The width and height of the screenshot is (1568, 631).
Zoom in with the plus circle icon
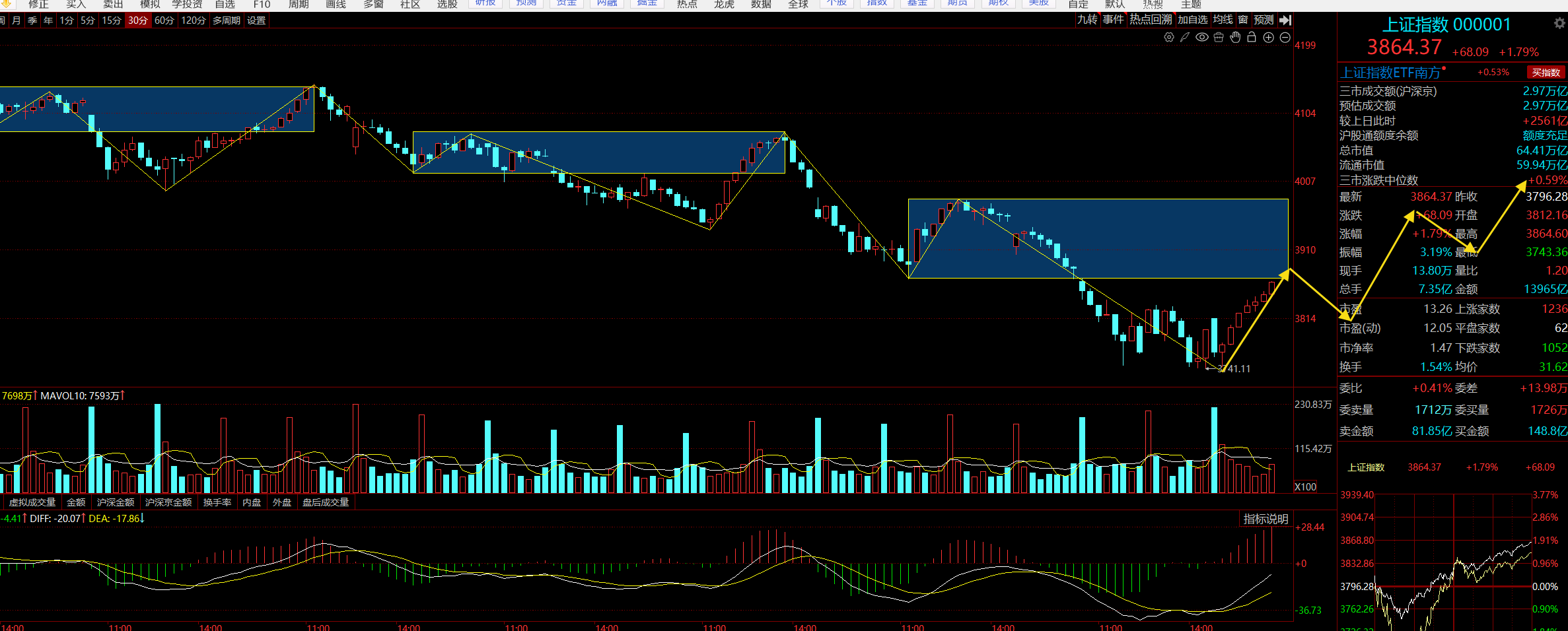pyautogui.click(x=1269, y=38)
